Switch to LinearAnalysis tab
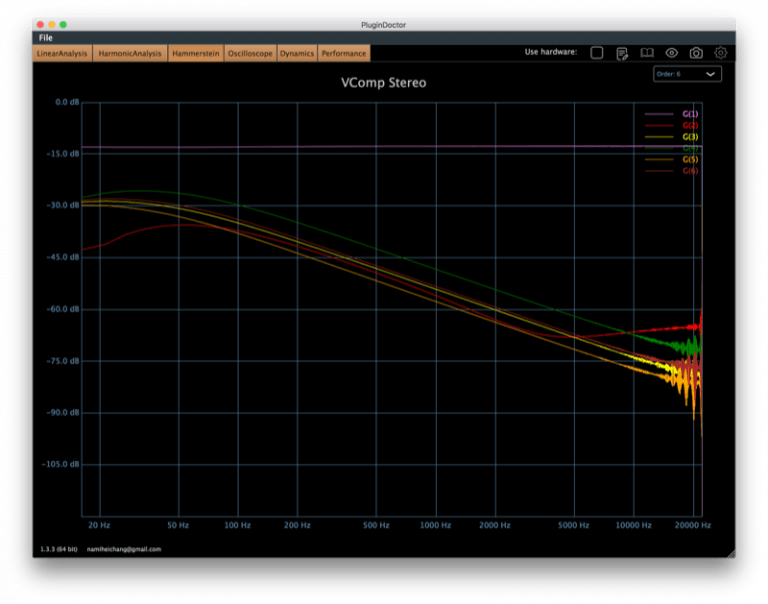768x604 pixels. point(62,53)
